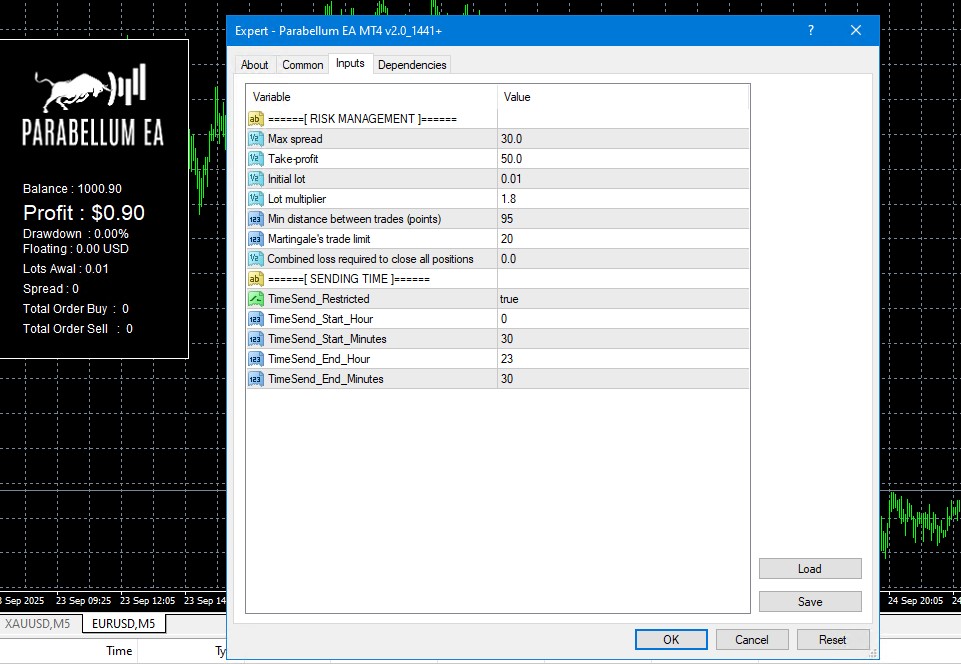
Task: Edit the Initial lot value 0.01
Action: pos(623,179)
